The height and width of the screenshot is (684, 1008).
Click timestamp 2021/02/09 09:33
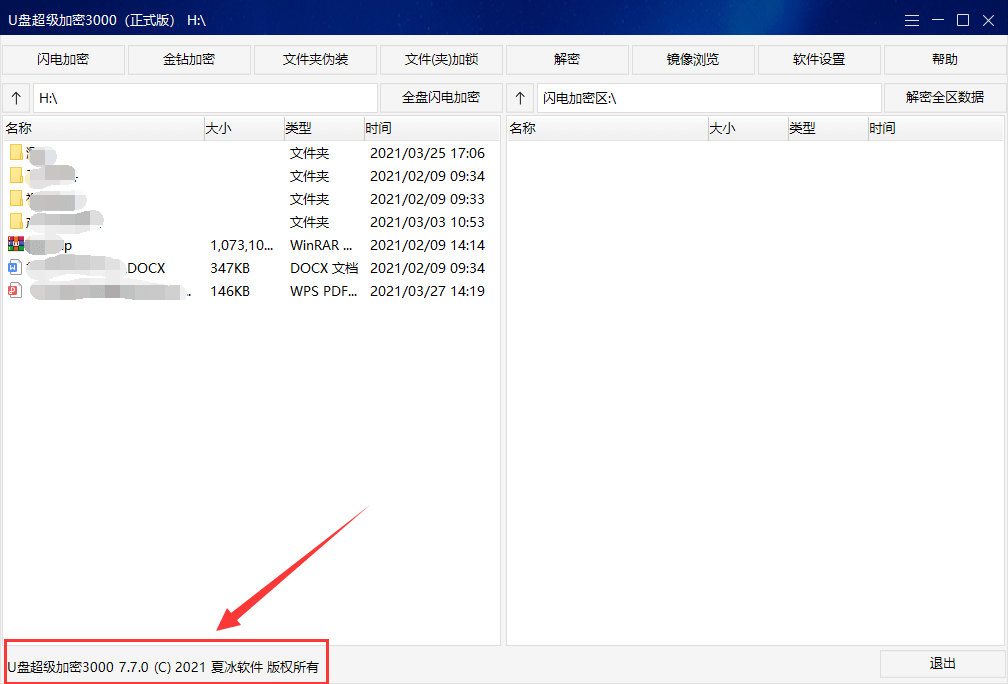tap(428, 199)
